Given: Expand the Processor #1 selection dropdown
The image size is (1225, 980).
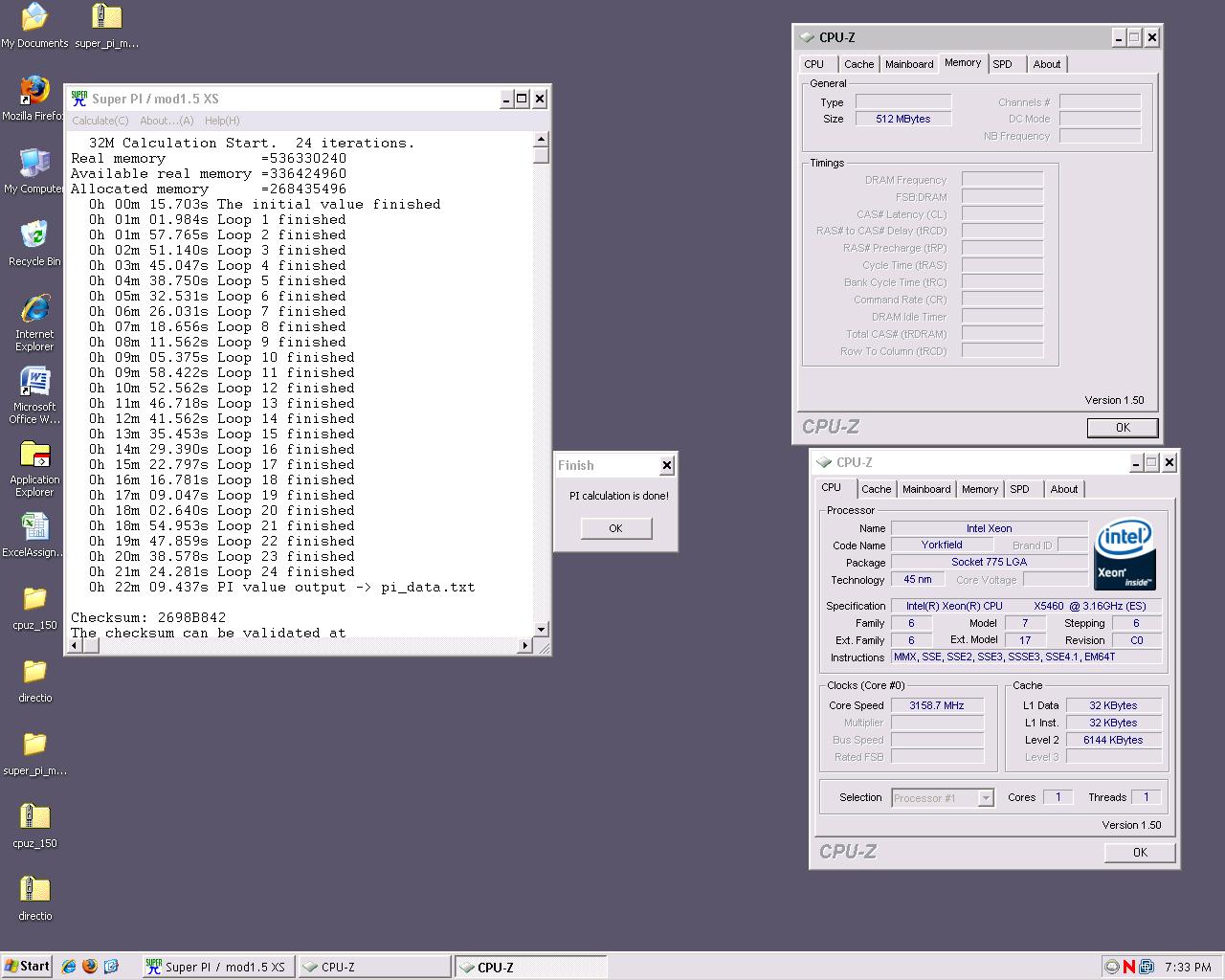Looking at the screenshot, I should 986,798.
